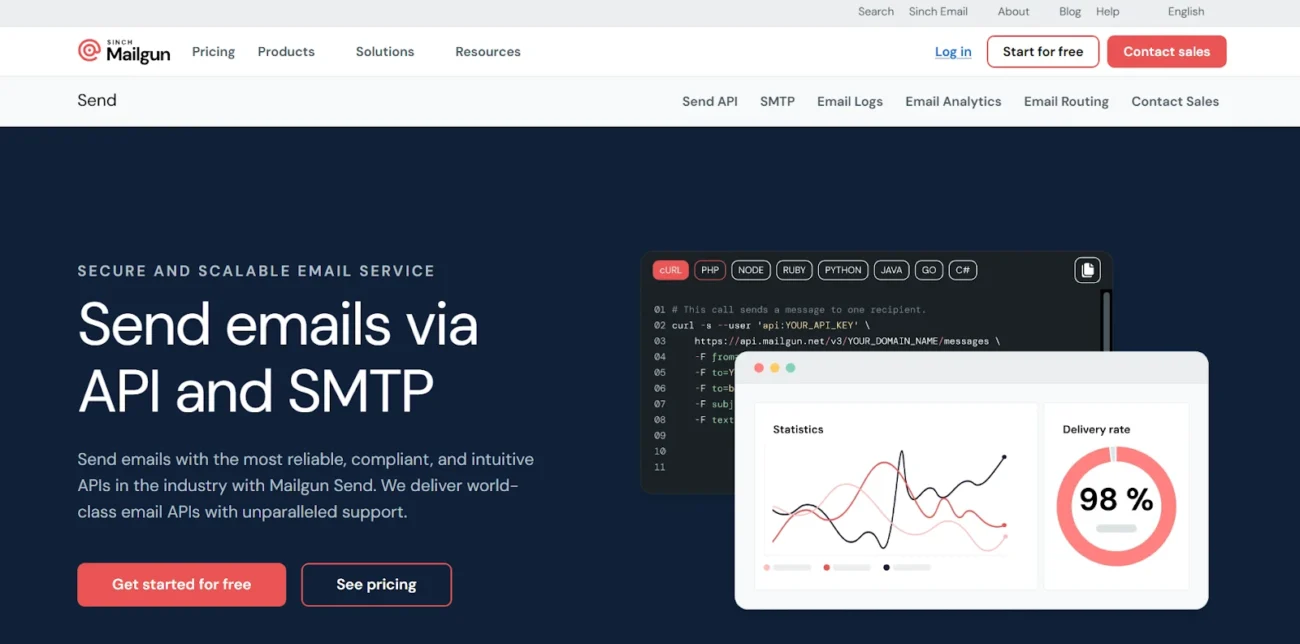Viewport: 1300px width, 644px height.
Task: Expand the Solutions menu
Action: pyautogui.click(x=385, y=52)
